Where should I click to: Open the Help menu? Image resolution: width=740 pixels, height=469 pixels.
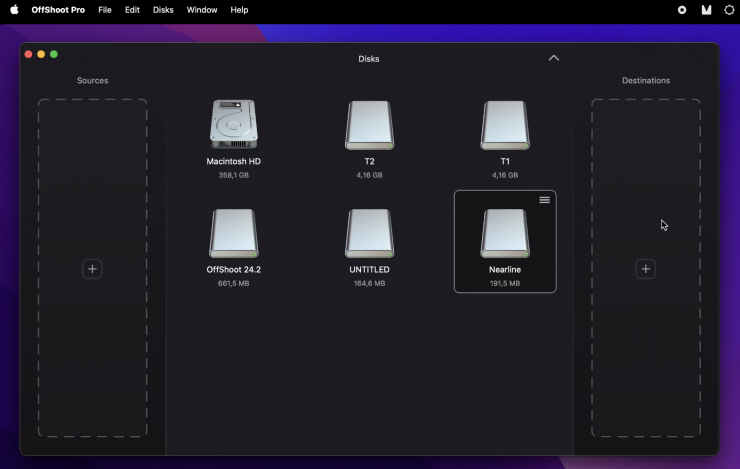[x=239, y=10]
